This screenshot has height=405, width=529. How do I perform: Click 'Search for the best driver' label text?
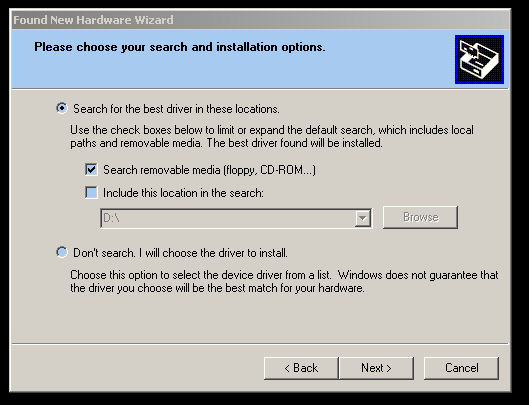pyautogui.click(x=176, y=109)
